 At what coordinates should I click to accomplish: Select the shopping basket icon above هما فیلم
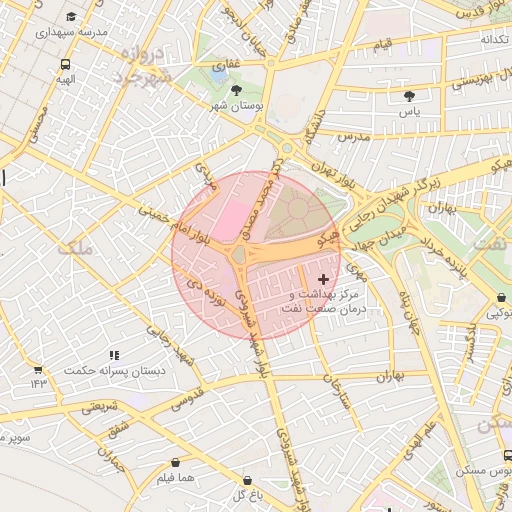175,463
